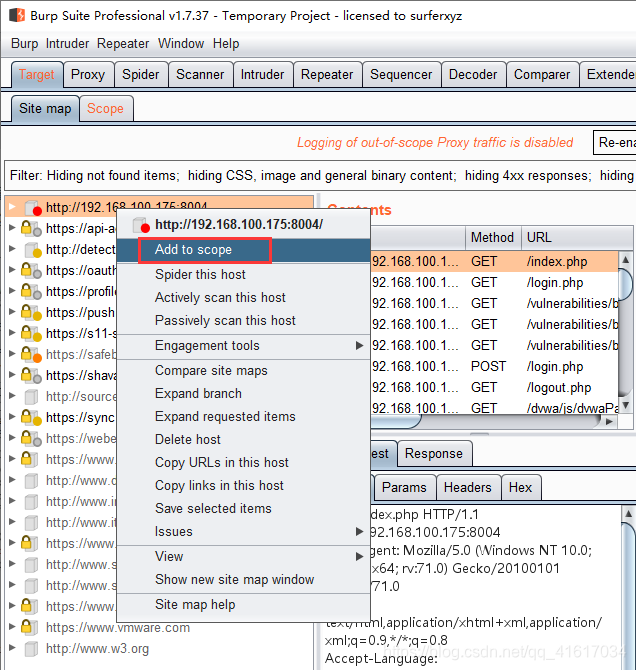This screenshot has width=636, height=670.
Task: Click the lock icon beside https://webe host
Action: tap(31, 438)
